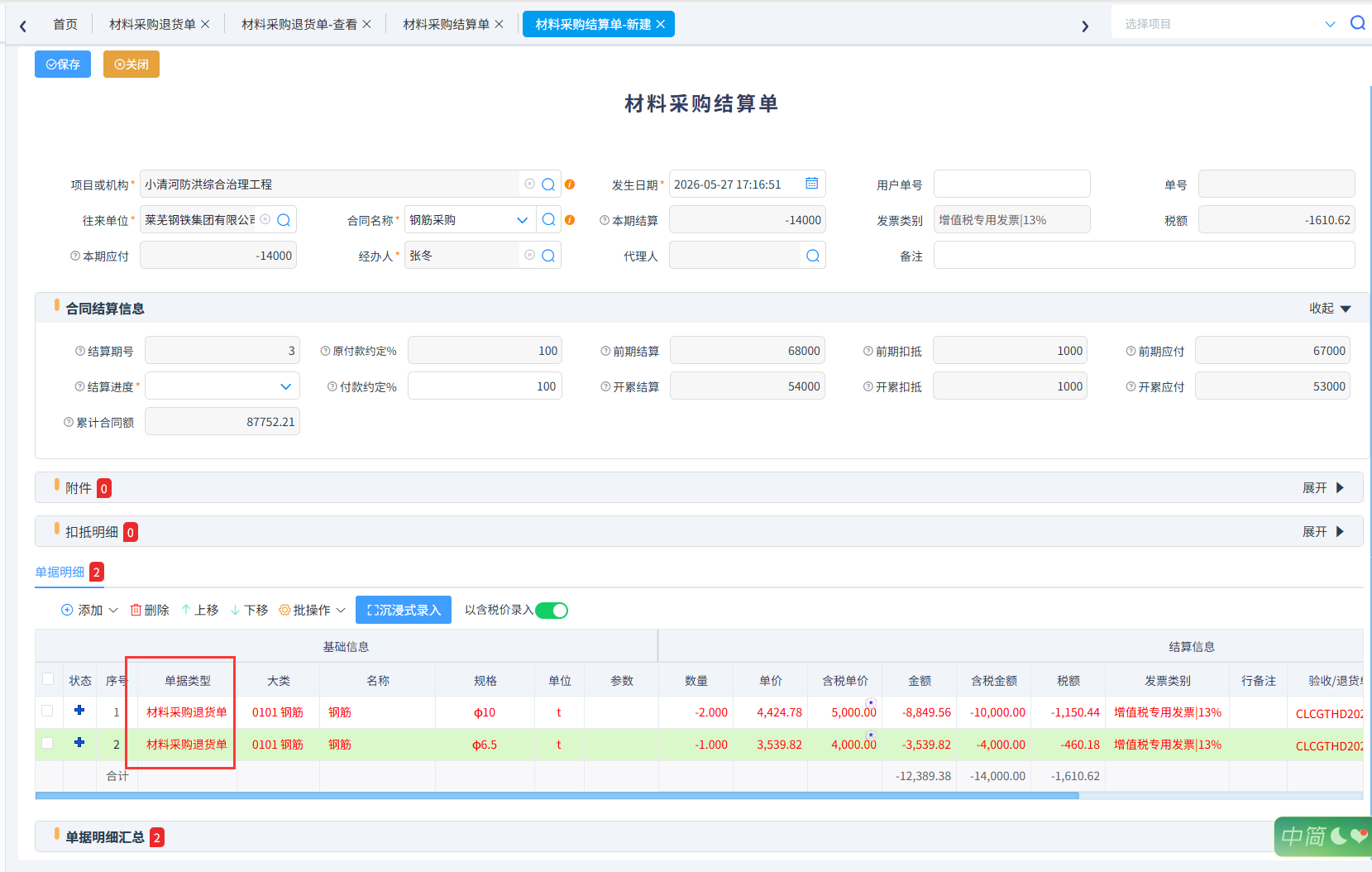The image size is (1372, 872).
Task: Toggle the 以含税价录入 switch
Action: tap(552, 611)
